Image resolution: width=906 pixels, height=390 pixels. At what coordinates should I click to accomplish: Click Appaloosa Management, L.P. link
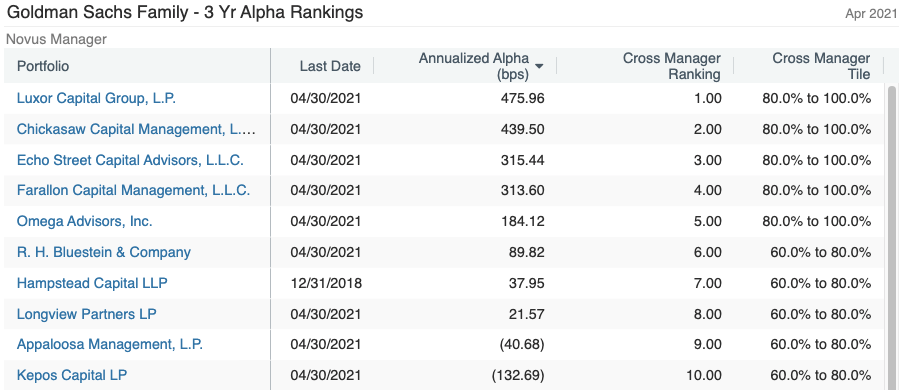(110, 344)
